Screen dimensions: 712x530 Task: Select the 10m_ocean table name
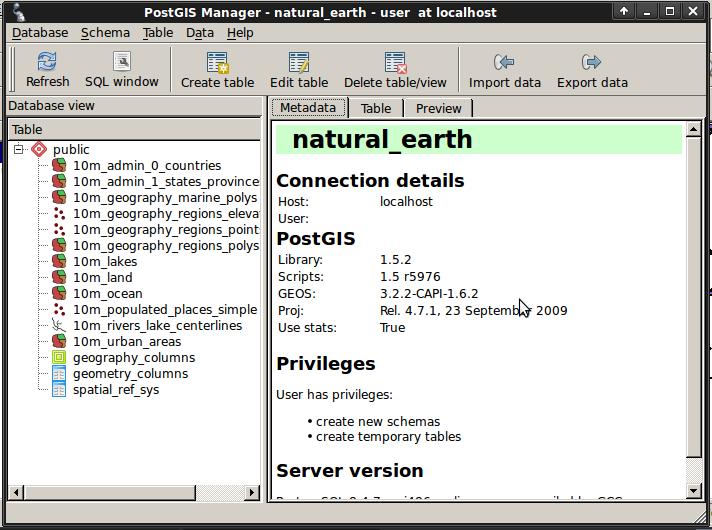108,293
